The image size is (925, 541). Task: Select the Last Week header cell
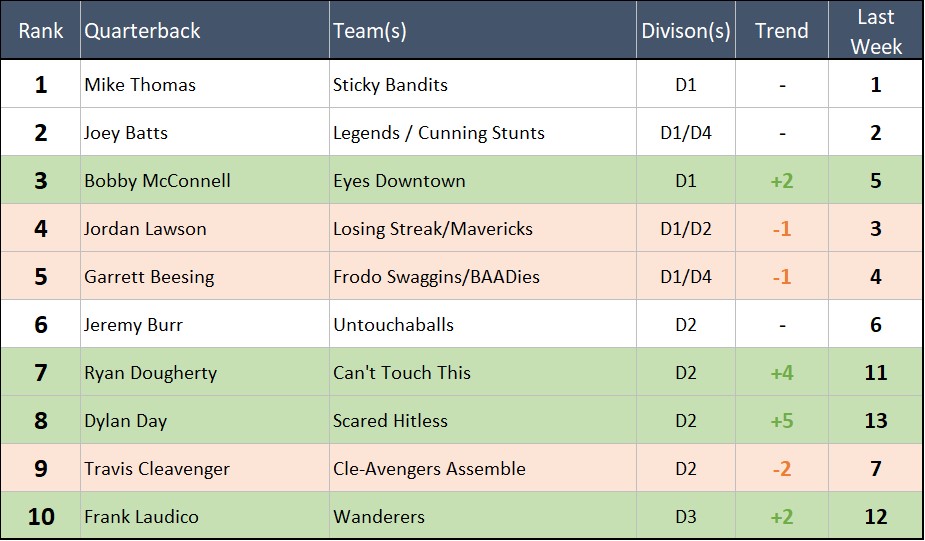coord(875,31)
